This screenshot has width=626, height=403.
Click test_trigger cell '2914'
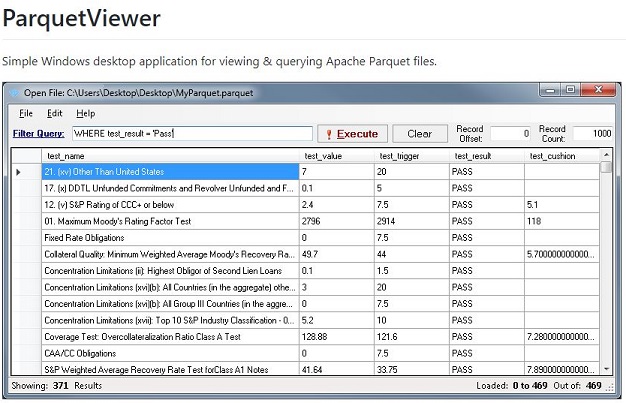coord(412,221)
